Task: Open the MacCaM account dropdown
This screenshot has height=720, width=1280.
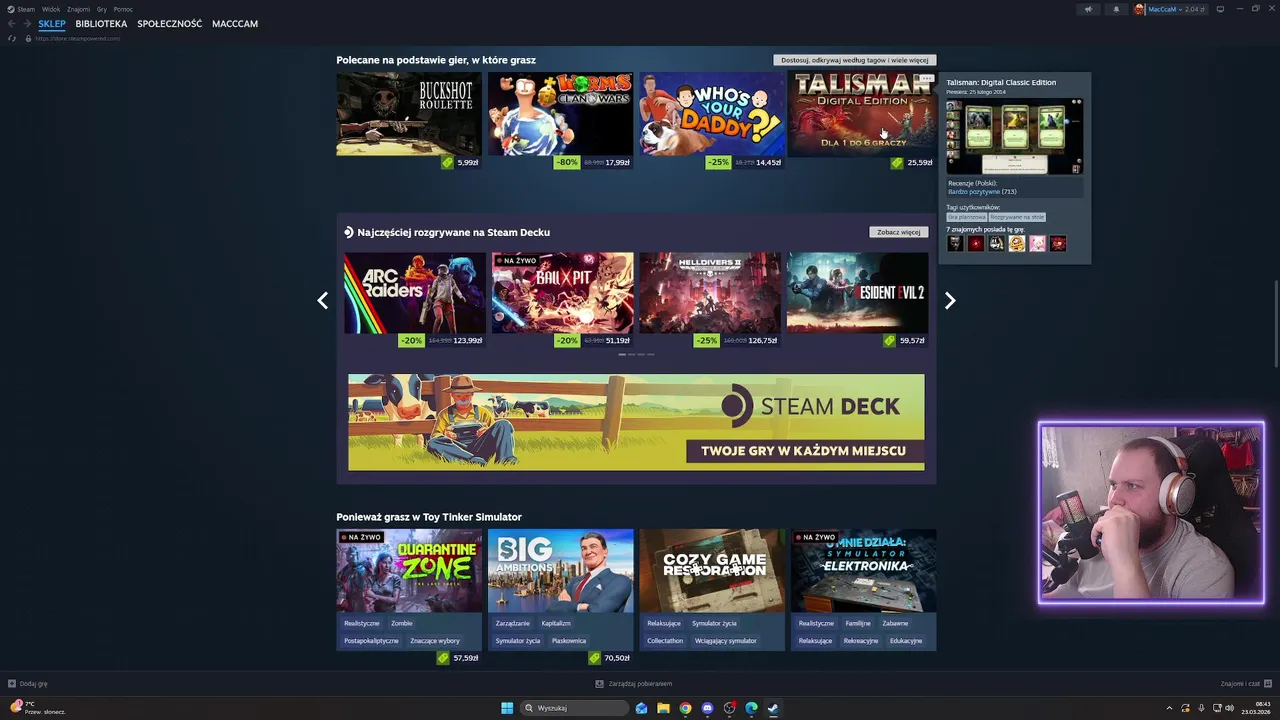Action: click(x=1164, y=9)
